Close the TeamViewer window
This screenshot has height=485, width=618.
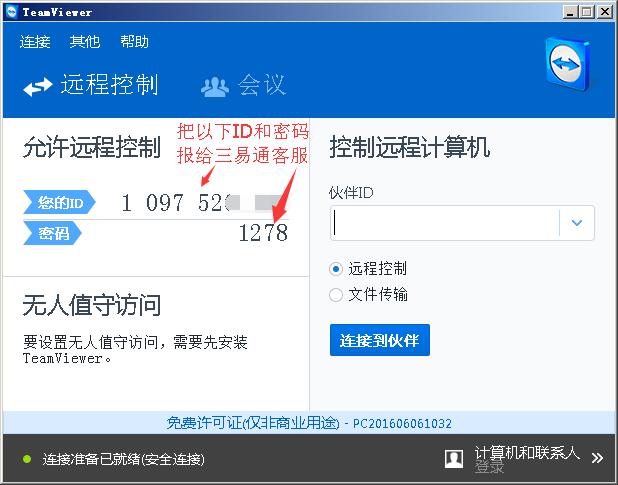coord(605,12)
